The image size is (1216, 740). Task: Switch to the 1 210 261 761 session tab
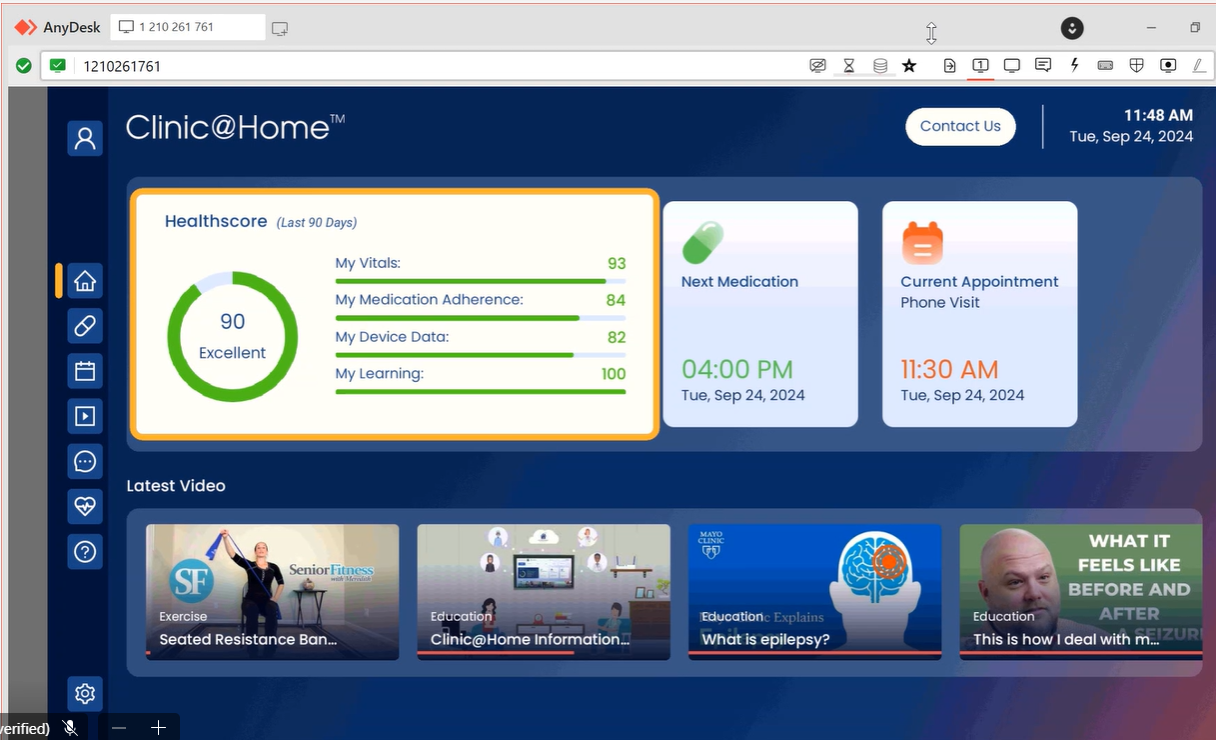tap(186, 27)
